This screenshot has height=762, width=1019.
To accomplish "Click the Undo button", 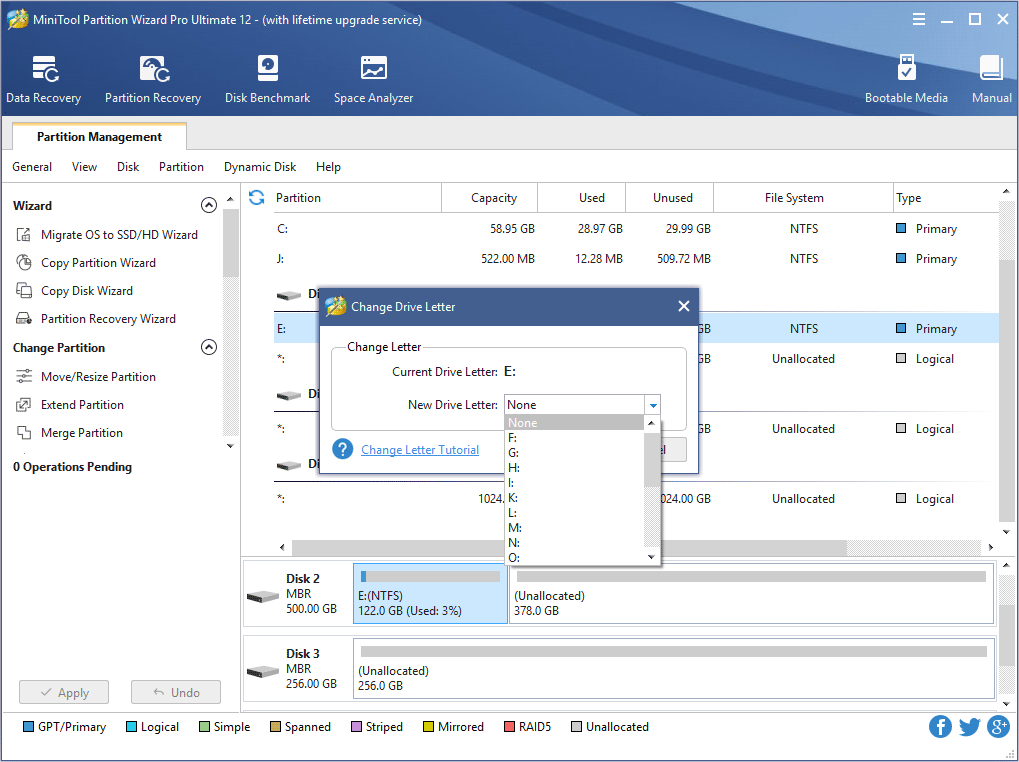I will click(x=175, y=692).
